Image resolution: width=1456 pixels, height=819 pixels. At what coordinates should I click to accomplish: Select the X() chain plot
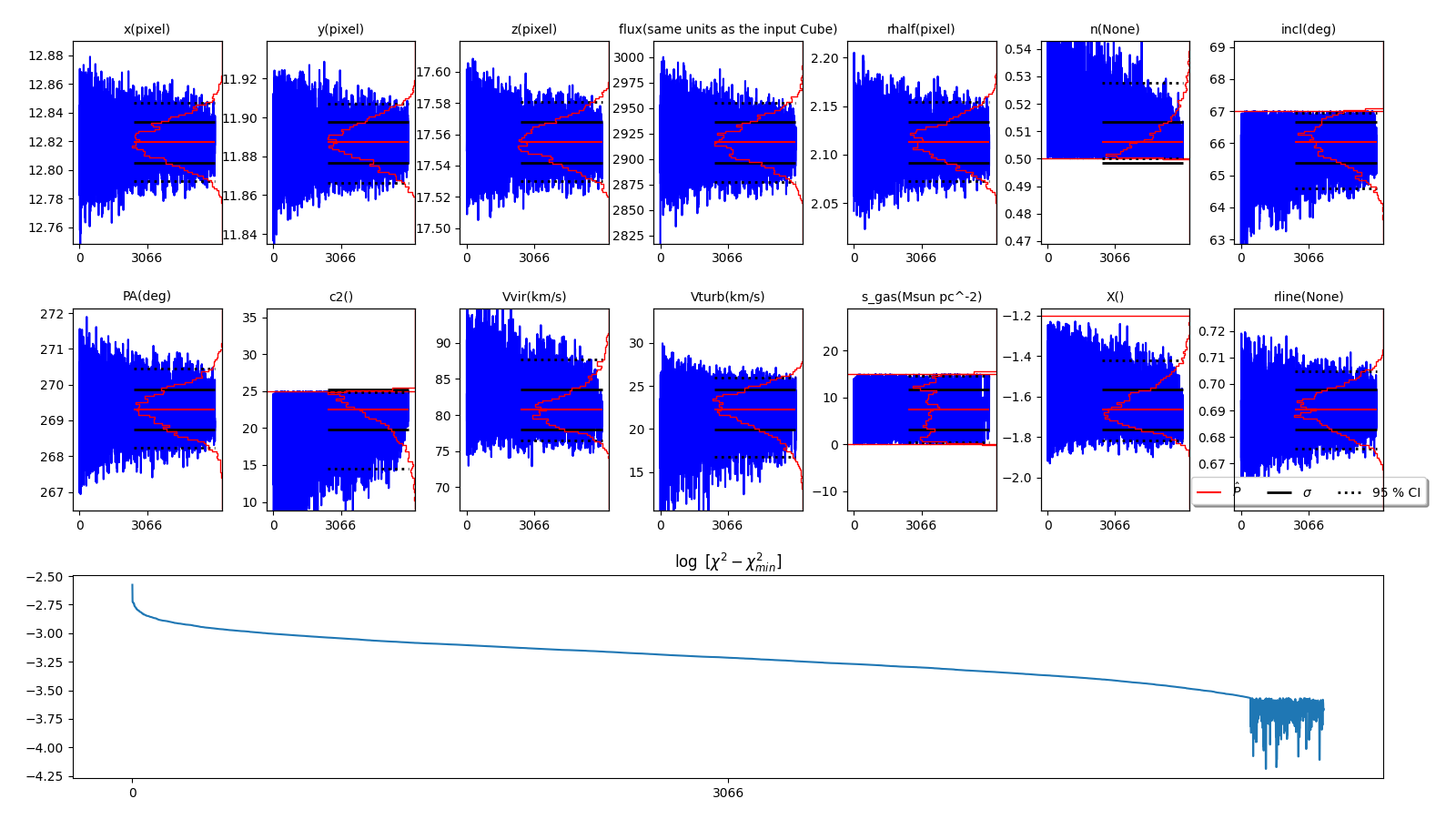click(x=1114, y=409)
